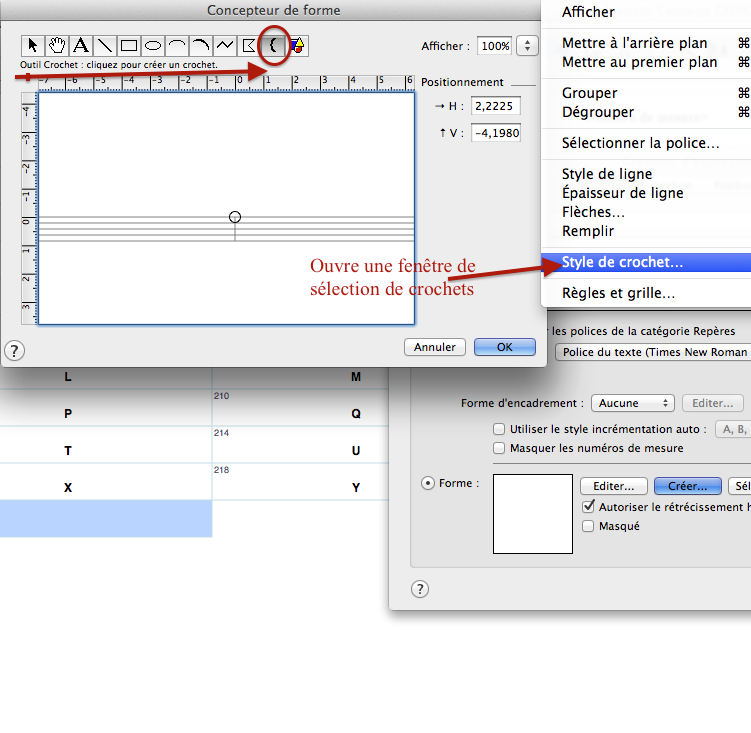Enable 'Masquer les numéros de mesure' checkbox

[x=500, y=448]
